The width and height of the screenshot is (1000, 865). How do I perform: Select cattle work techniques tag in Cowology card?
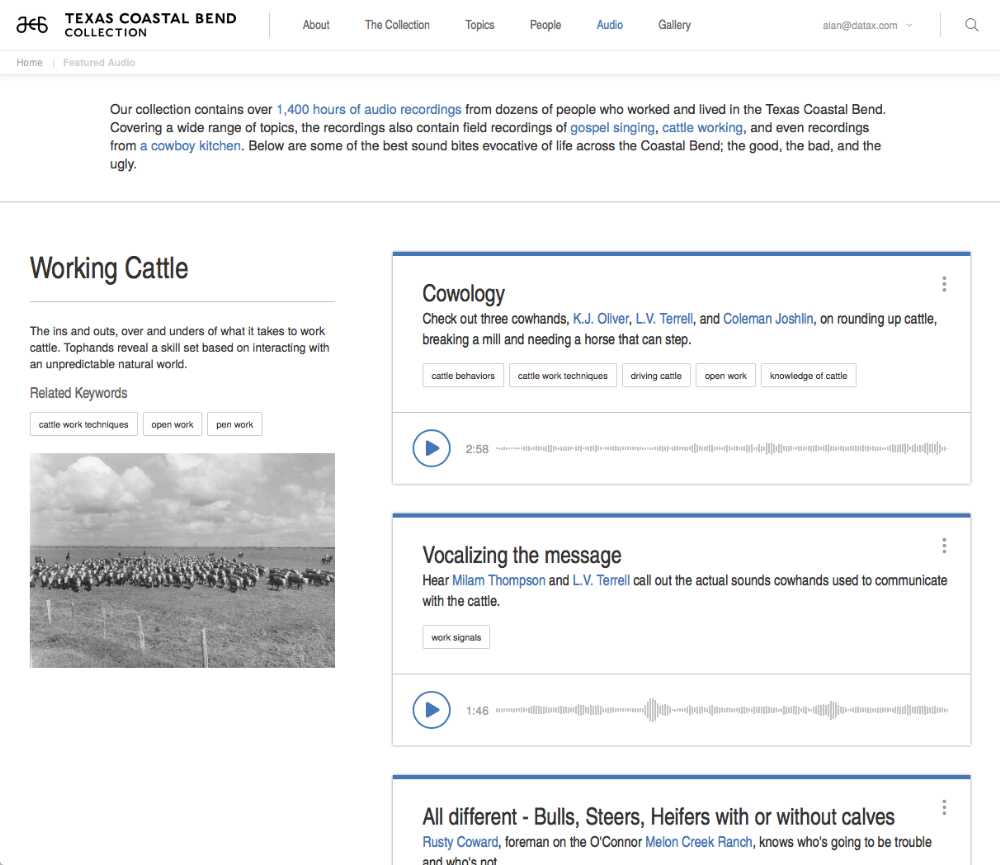click(x=562, y=376)
